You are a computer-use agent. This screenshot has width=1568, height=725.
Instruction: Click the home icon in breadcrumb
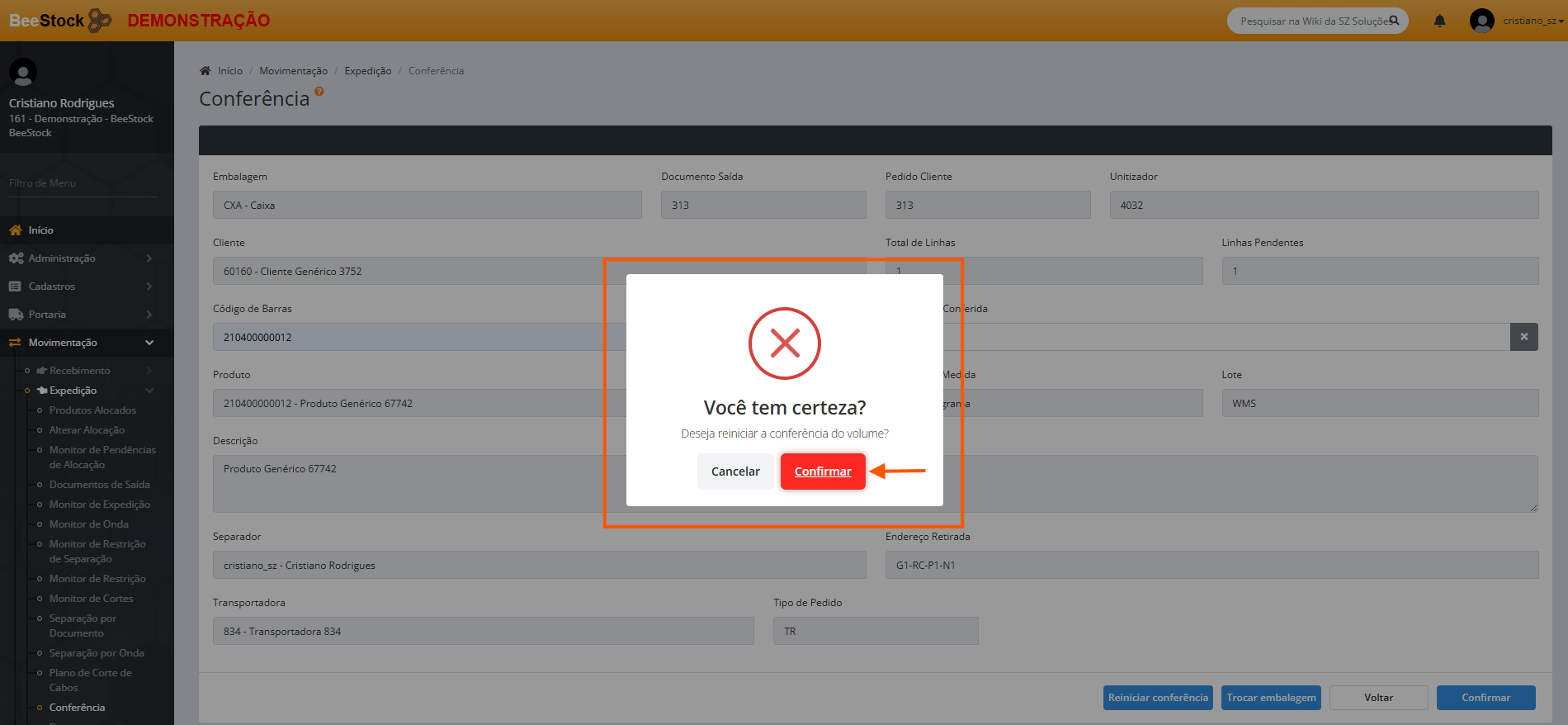point(205,71)
